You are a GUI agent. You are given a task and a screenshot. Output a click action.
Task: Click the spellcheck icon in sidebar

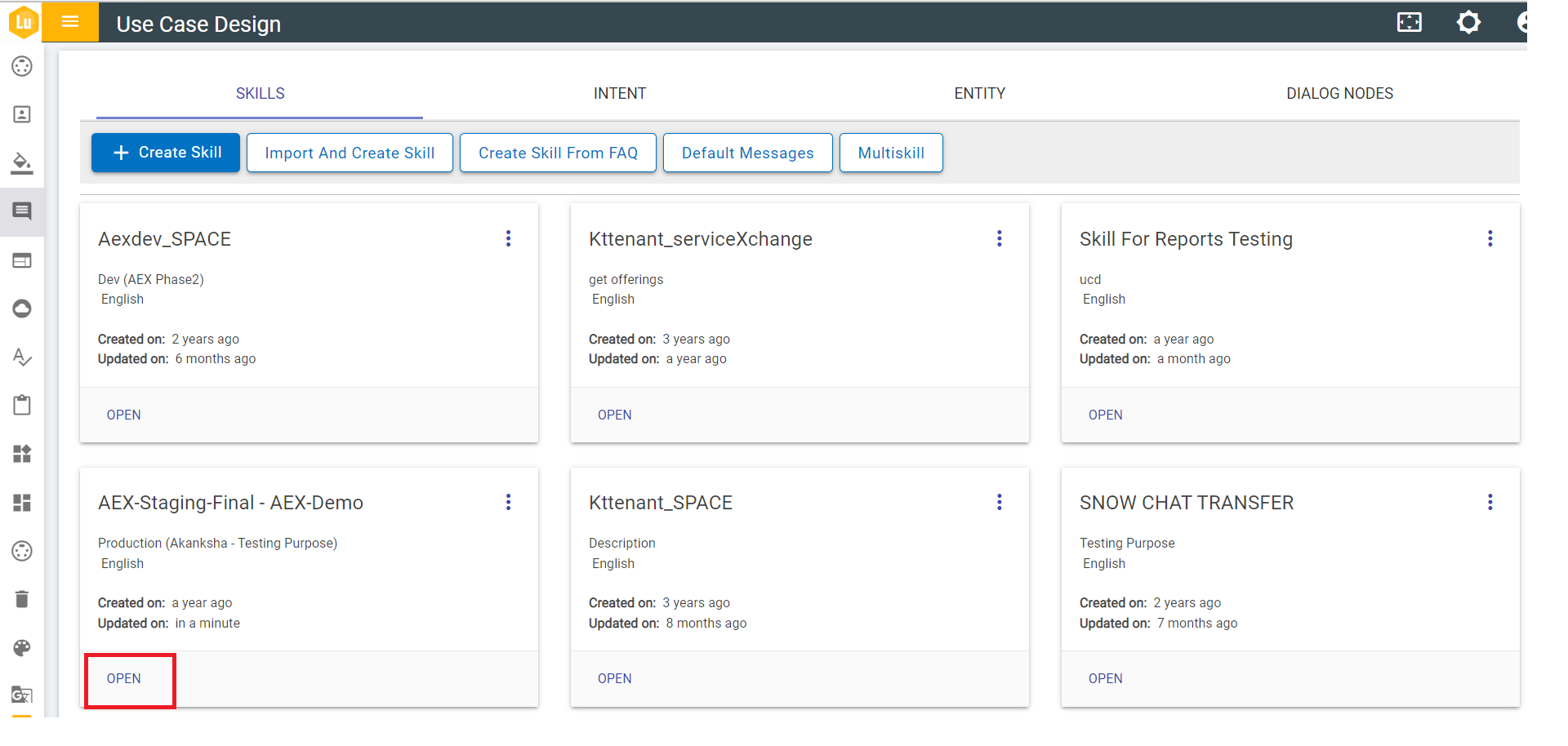(x=22, y=357)
